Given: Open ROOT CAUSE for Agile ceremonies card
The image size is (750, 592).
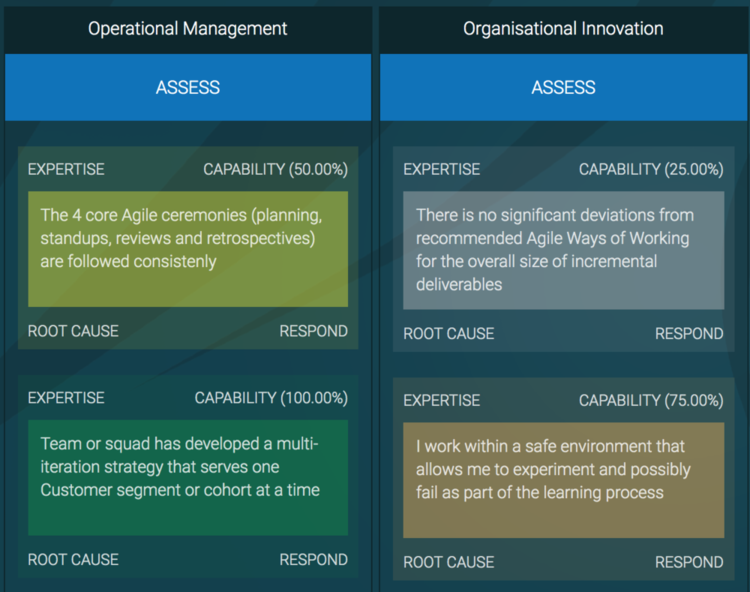Looking at the screenshot, I should (73, 331).
